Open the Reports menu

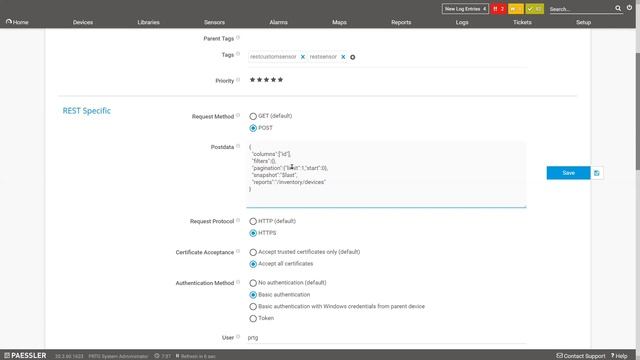click(x=401, y=22)
